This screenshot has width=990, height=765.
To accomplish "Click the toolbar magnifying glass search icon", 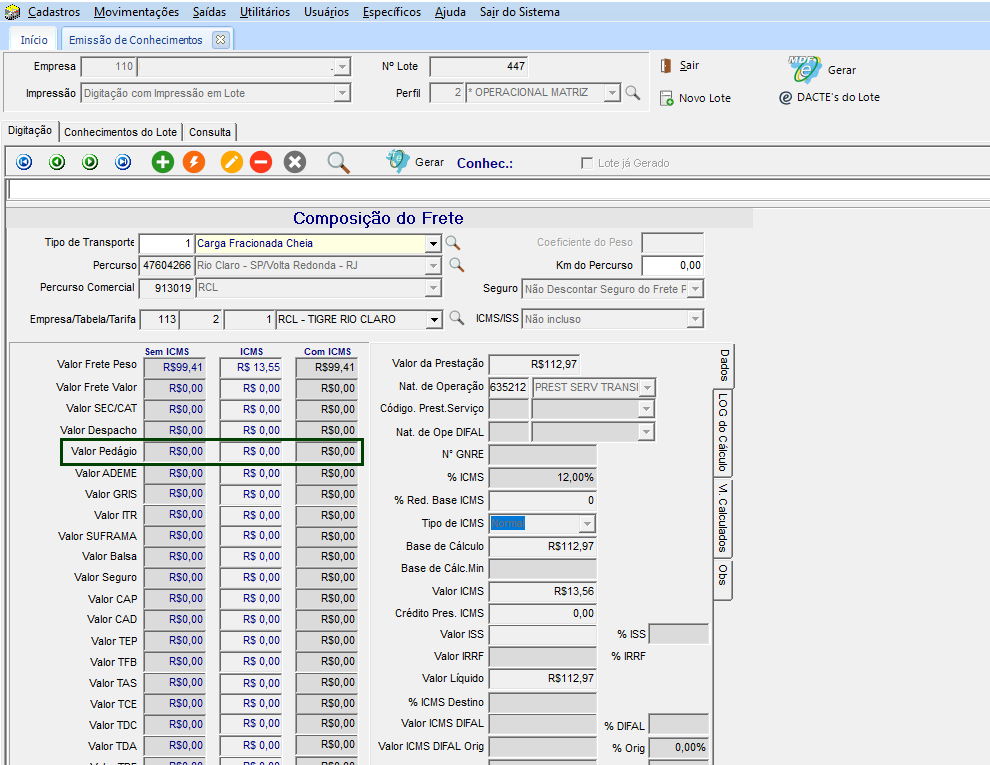I will 339,162.
